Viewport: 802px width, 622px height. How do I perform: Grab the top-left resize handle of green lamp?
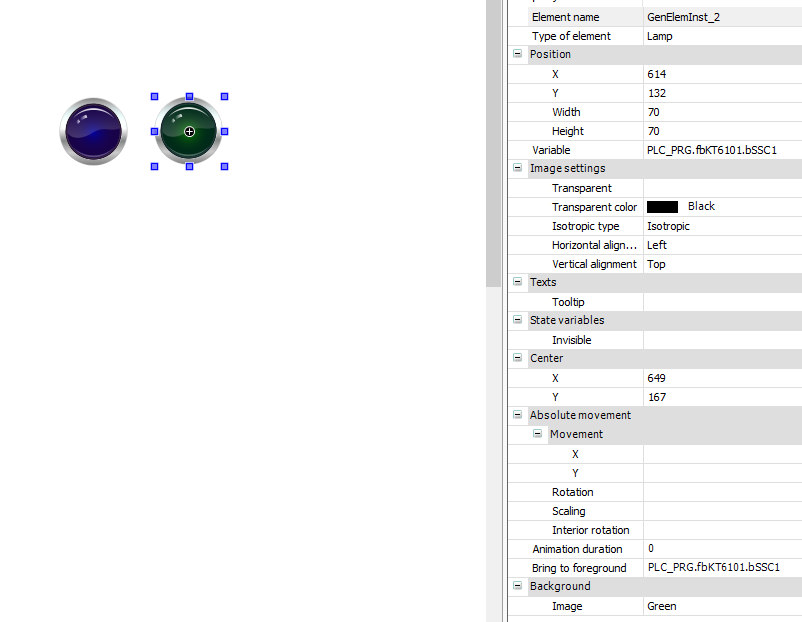click(154, 97)
